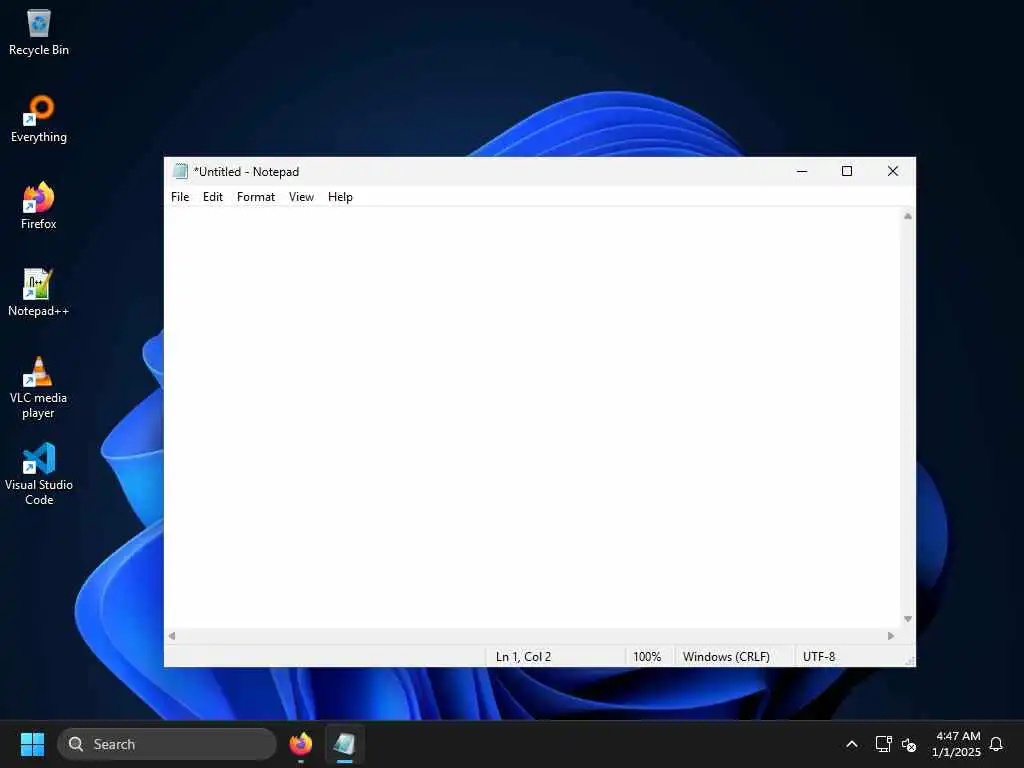Screen dimensions: 1024x768
Task: Click the Notepad taskbar icon
Action: coord(344,744)
